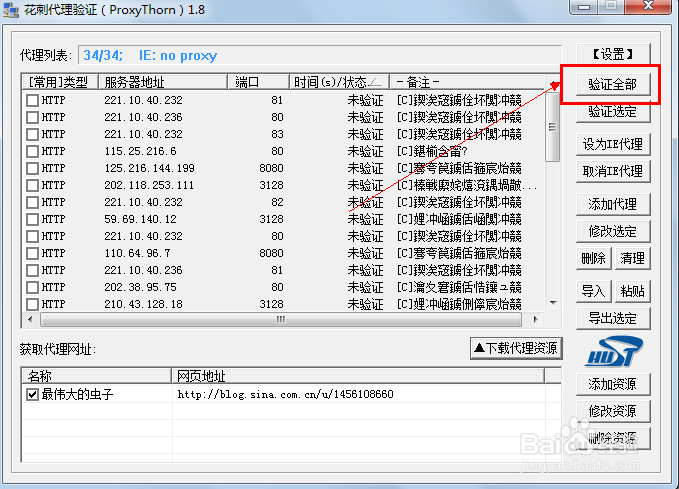Select the server address 202.118.253.111

point(149,185)
